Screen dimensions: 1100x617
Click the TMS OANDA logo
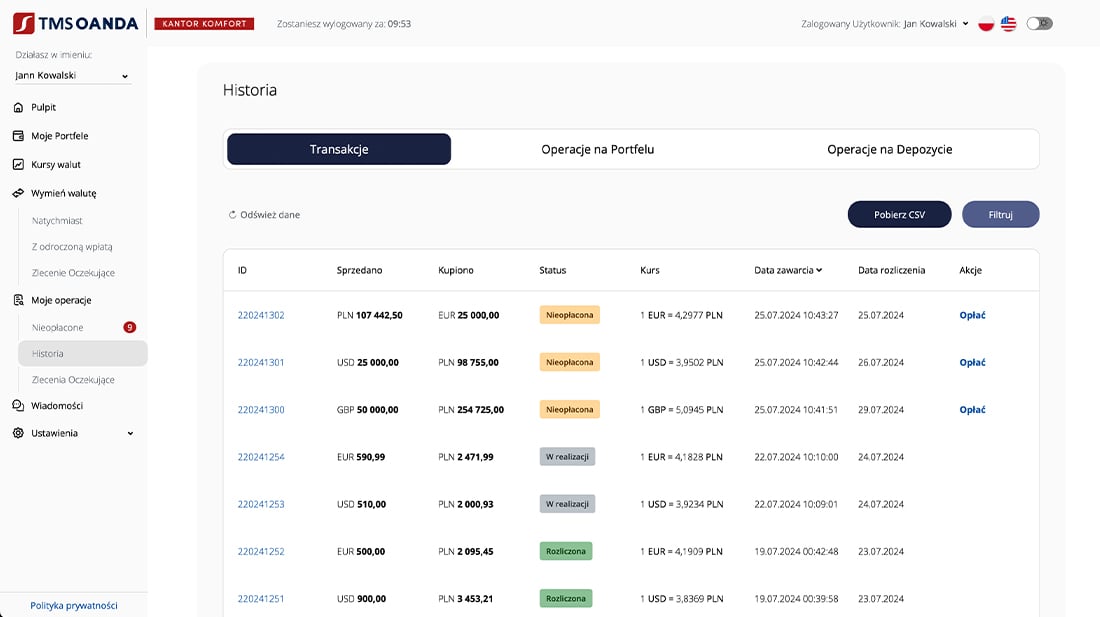click(76, 23)
